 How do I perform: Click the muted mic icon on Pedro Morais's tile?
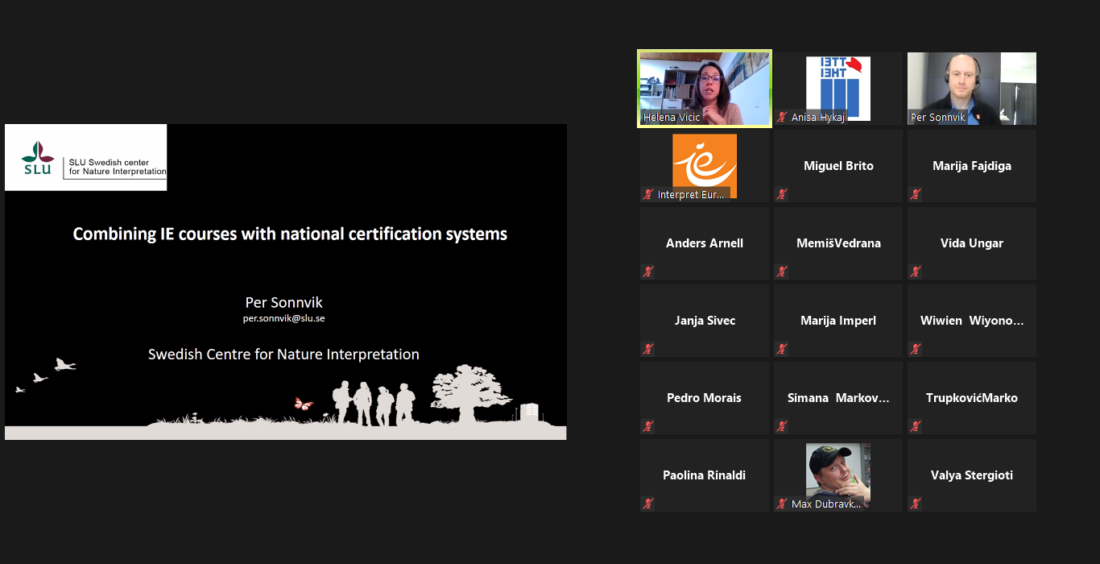point(648,425)
